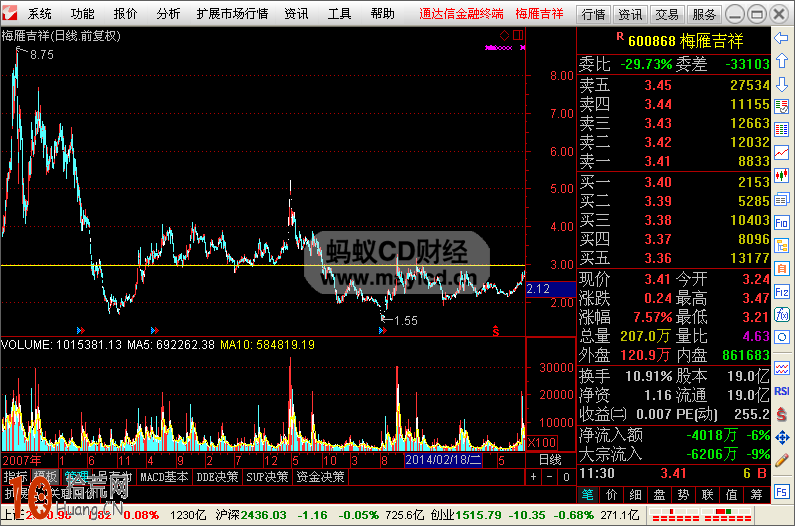The image size is (795, 526).
Task: Click the red split-window icon atop the chart
Action: [518, 35]
